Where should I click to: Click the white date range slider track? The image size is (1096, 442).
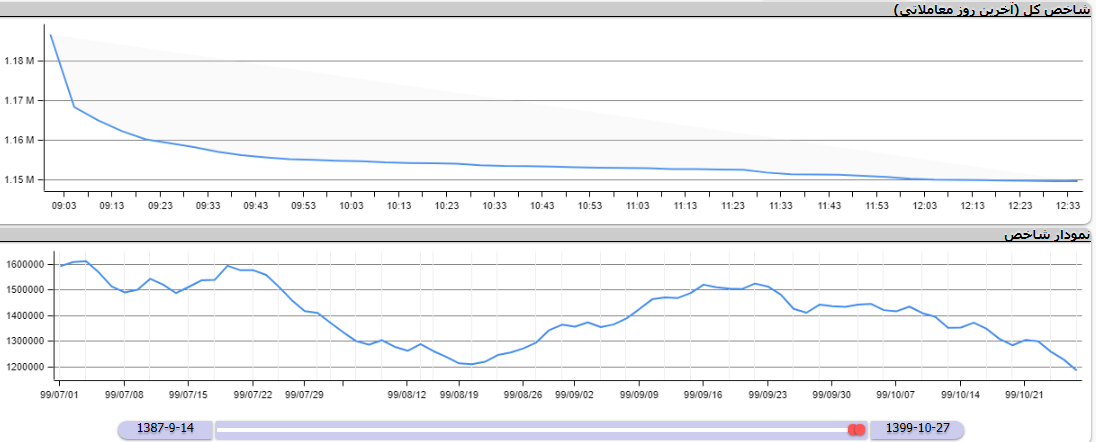(x=530, y=429)
